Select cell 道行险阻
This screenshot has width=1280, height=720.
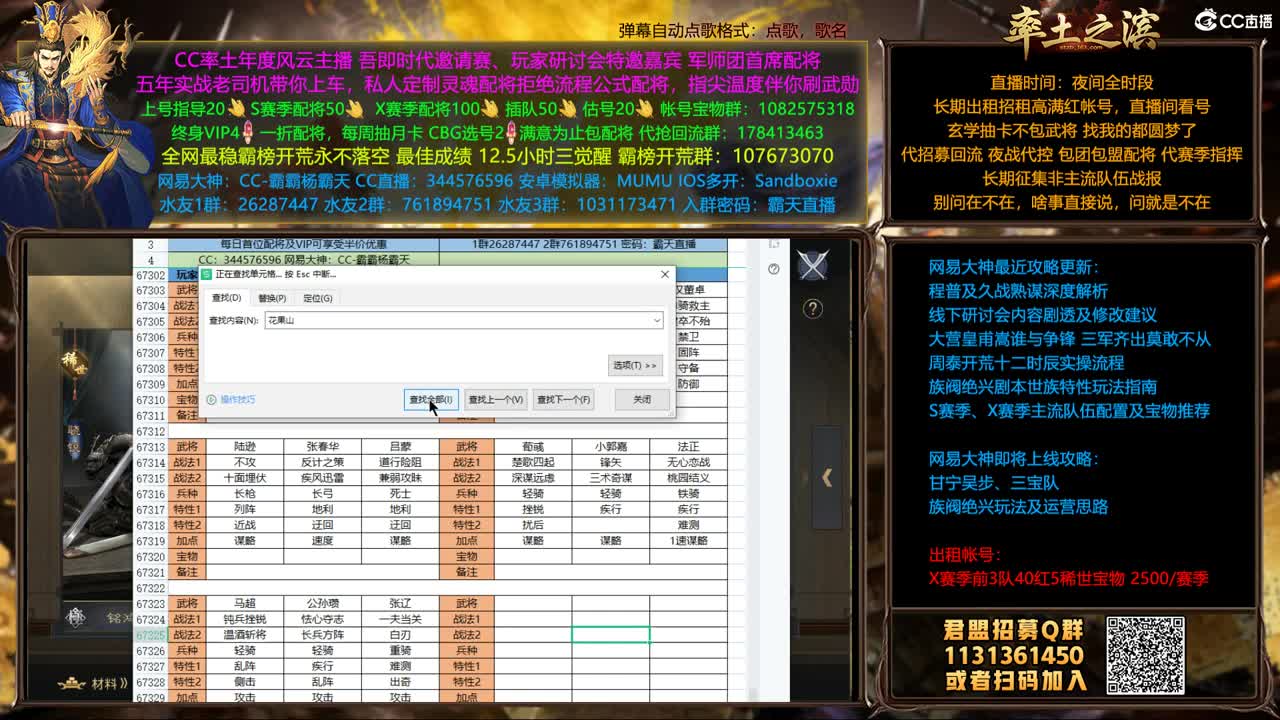pyautogui.click(x=400, y=463)
